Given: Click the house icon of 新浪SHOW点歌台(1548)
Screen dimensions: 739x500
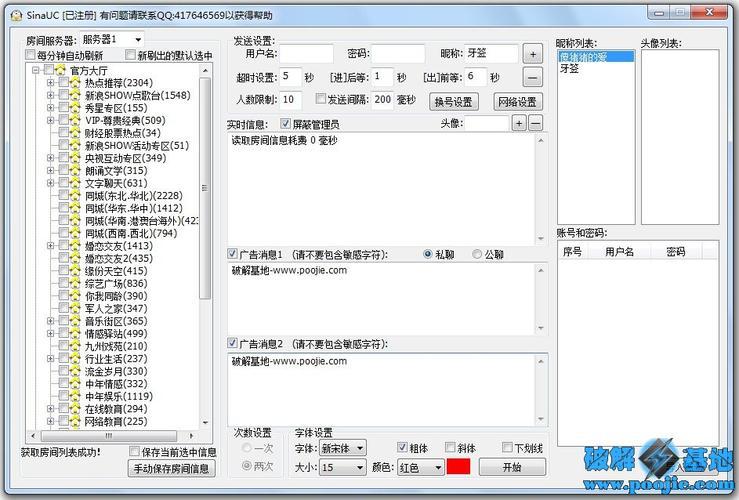Looking at the screenshot, I should tap(75, 95).
